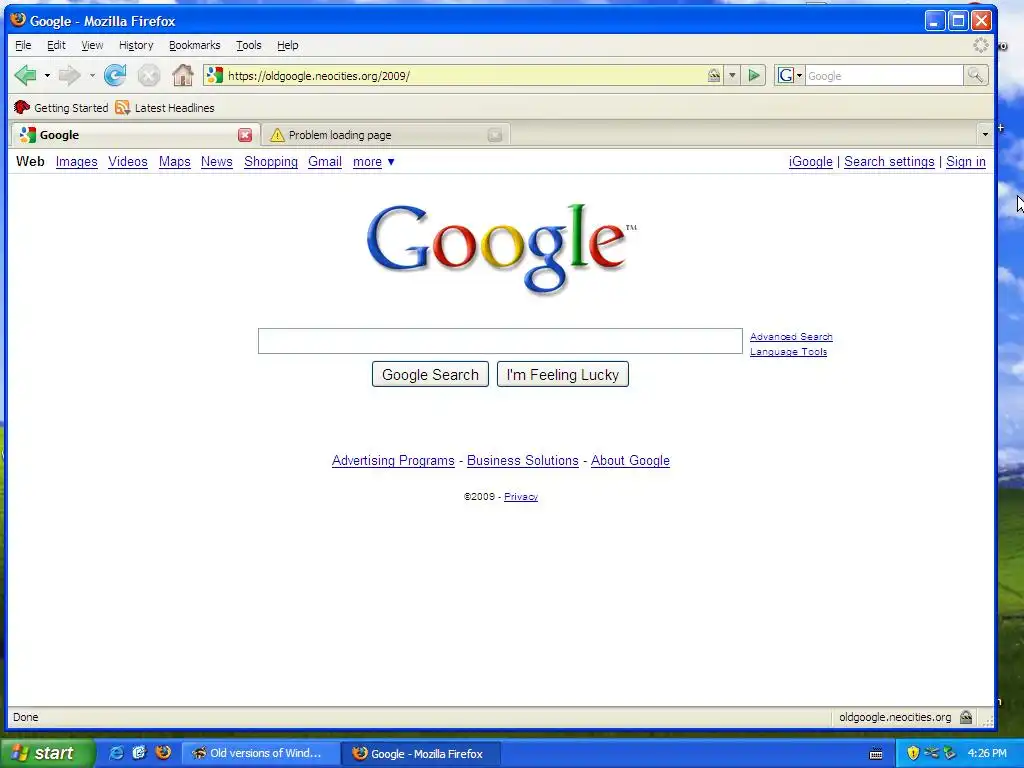
Task: Switch to Problem loading page tab
Action: pyautogui.click(x=386, y=135)
